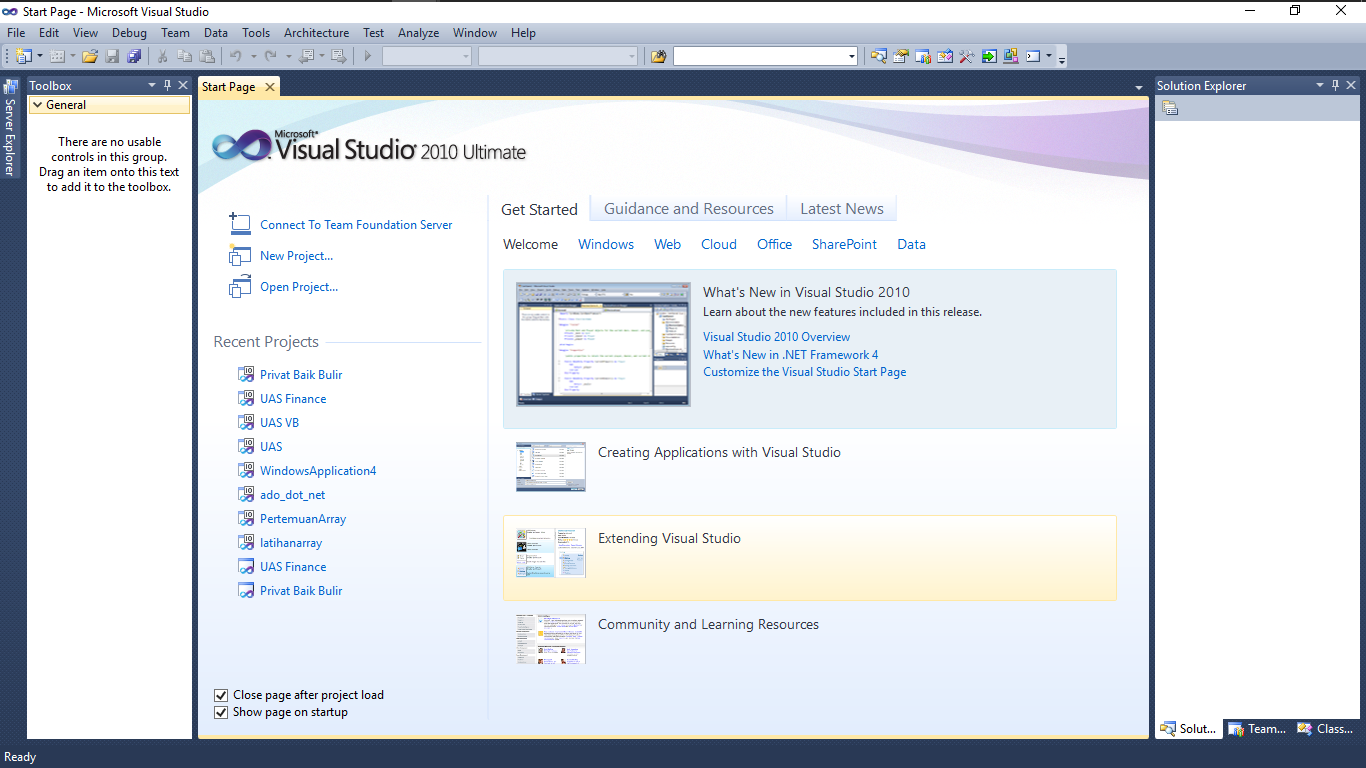
Task: Click the 'Open Project...' link
Action: (x=299, y=287)
